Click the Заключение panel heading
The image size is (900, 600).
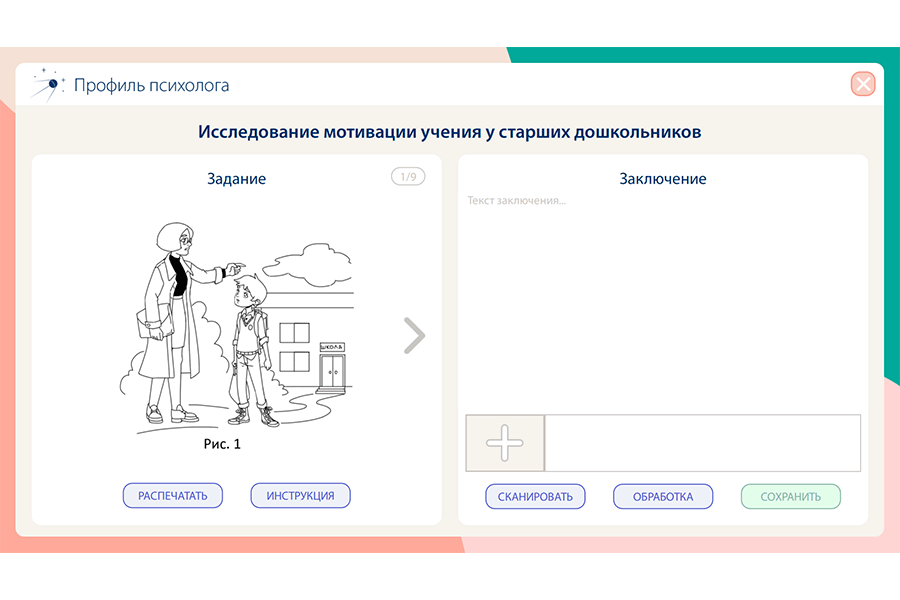coord(662,179)
